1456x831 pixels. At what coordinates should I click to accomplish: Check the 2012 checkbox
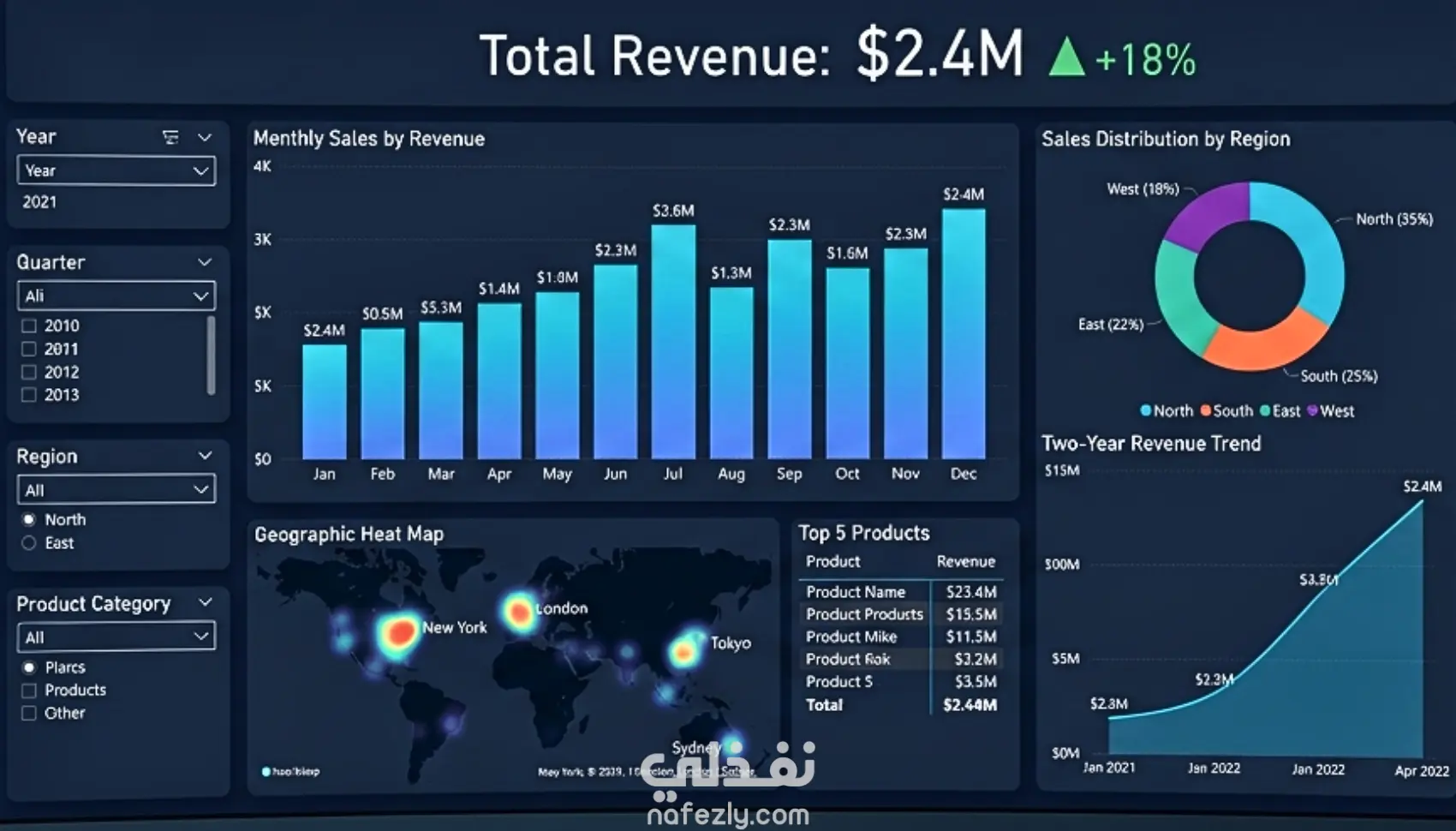click(29, 372)
